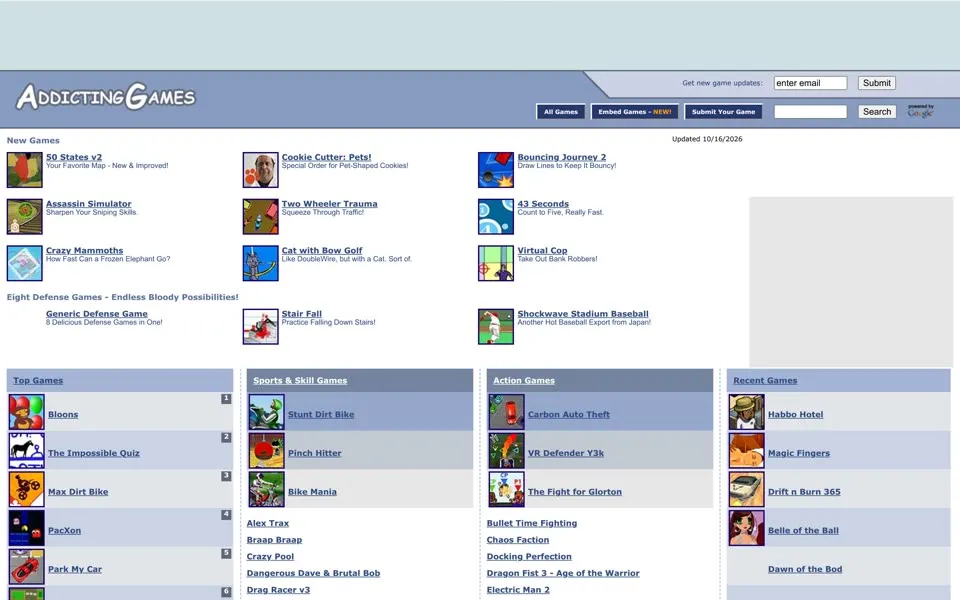
Task: Open the Pinch Hitter icon
Action: (x=266, y=451)
